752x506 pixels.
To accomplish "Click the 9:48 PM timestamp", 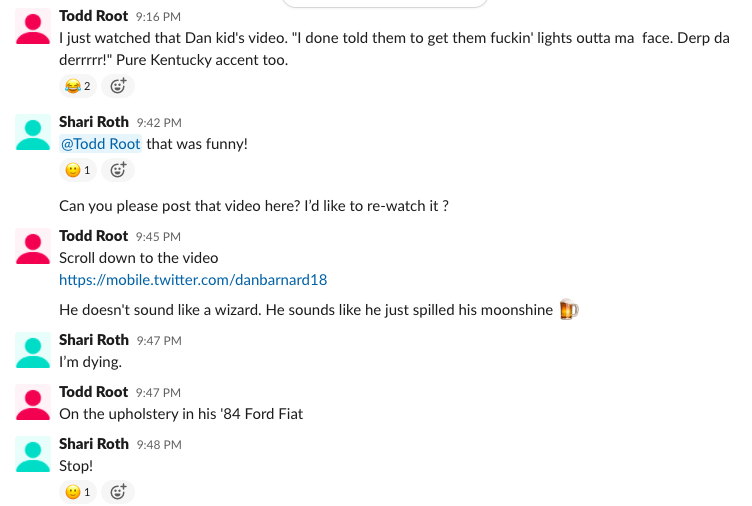I will (x=158, y=445).
